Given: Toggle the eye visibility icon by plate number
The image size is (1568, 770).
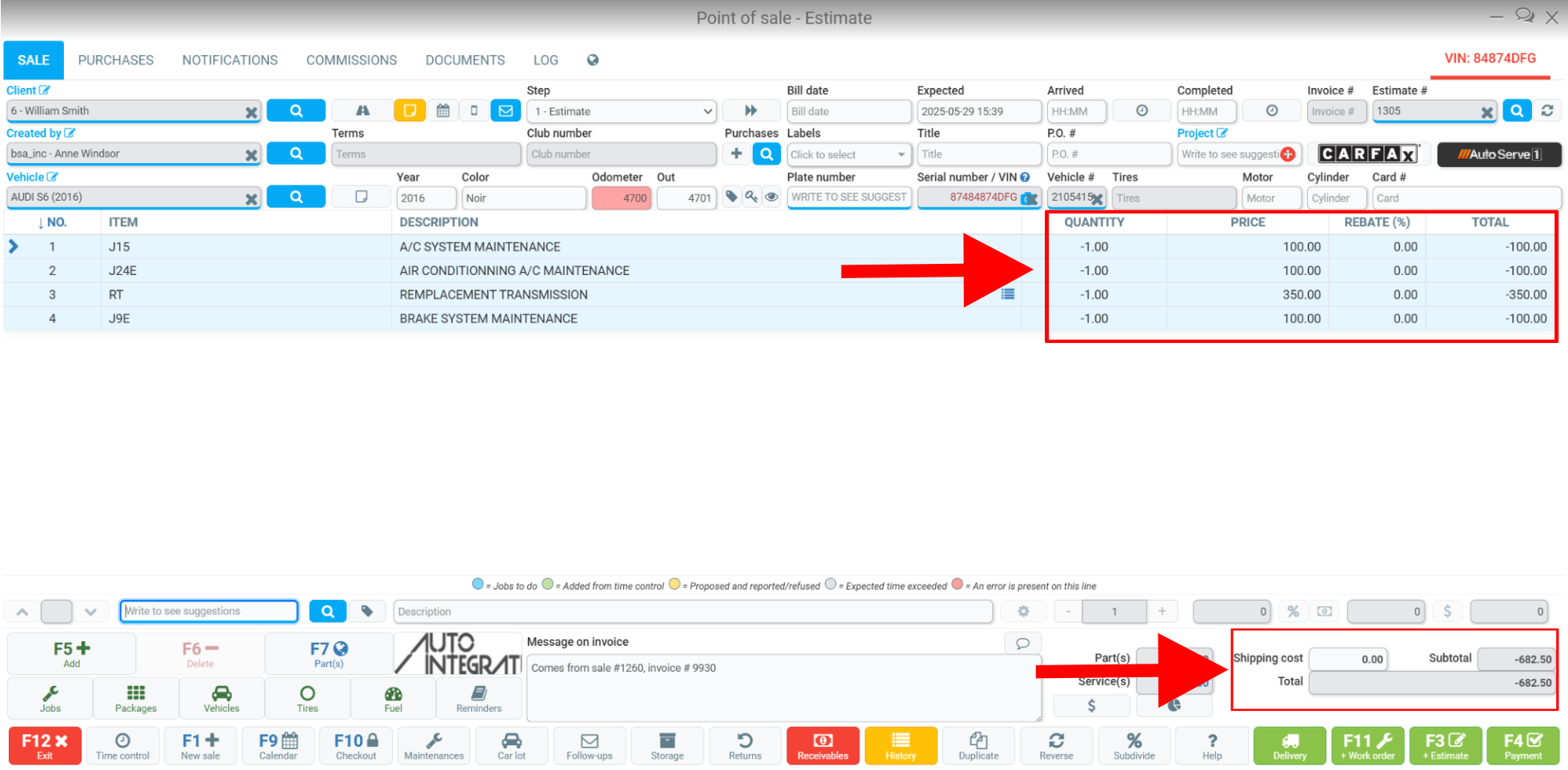Looking at the screenshot, I should coord(771,197).
